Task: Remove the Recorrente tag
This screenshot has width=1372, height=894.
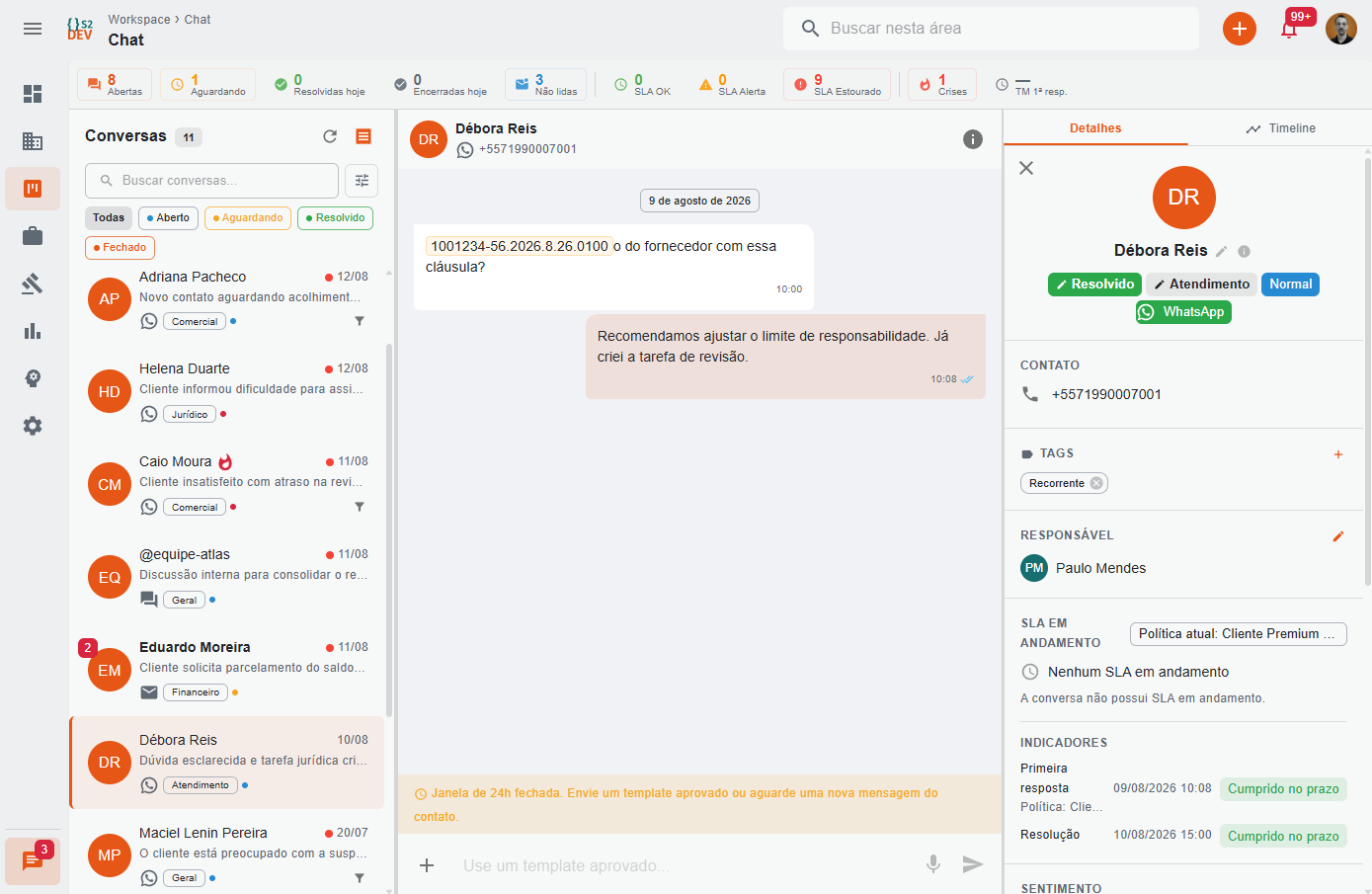Action: pos(1096,483)
